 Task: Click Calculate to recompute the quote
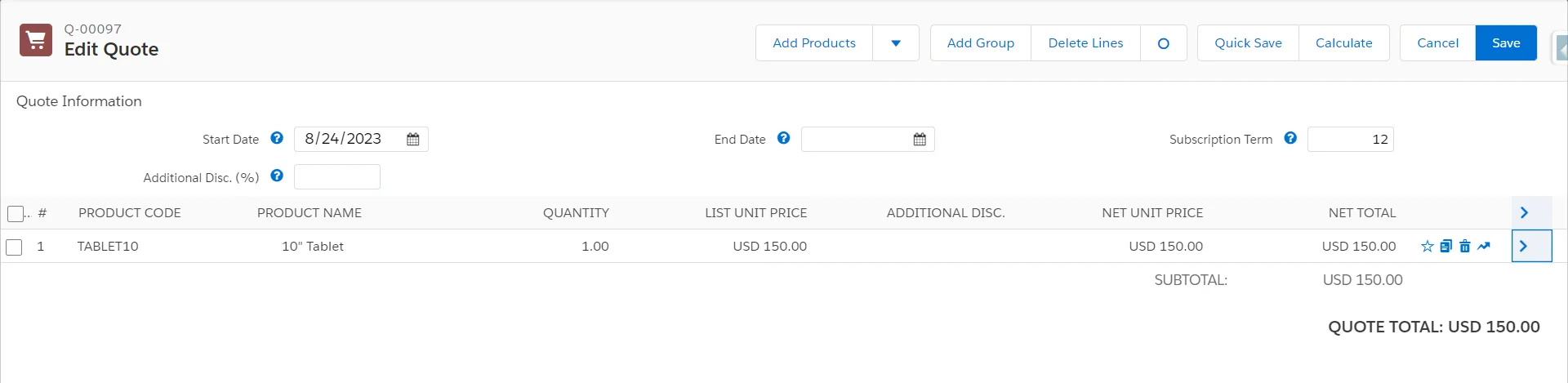tap(1343, 43)
